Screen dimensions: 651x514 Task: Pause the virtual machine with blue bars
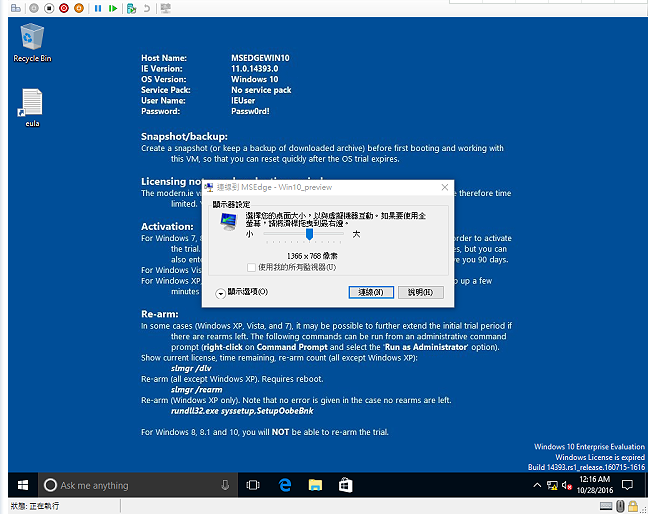click(x=98, y=8)
